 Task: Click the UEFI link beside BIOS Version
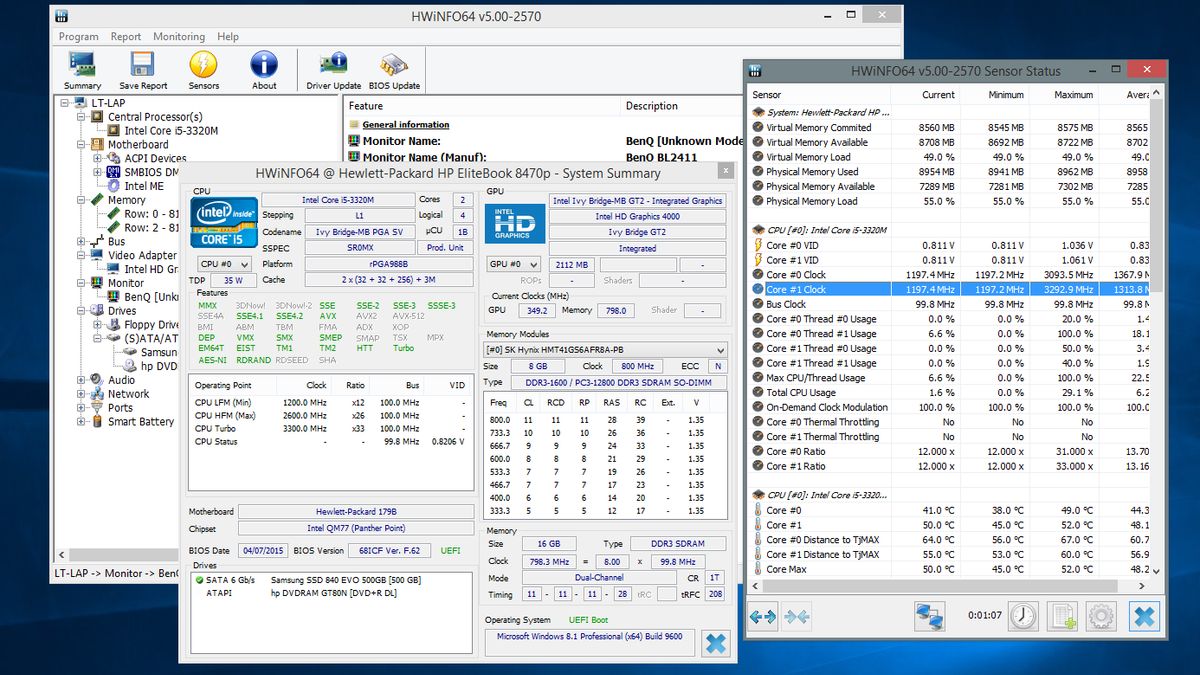[449, 551]
